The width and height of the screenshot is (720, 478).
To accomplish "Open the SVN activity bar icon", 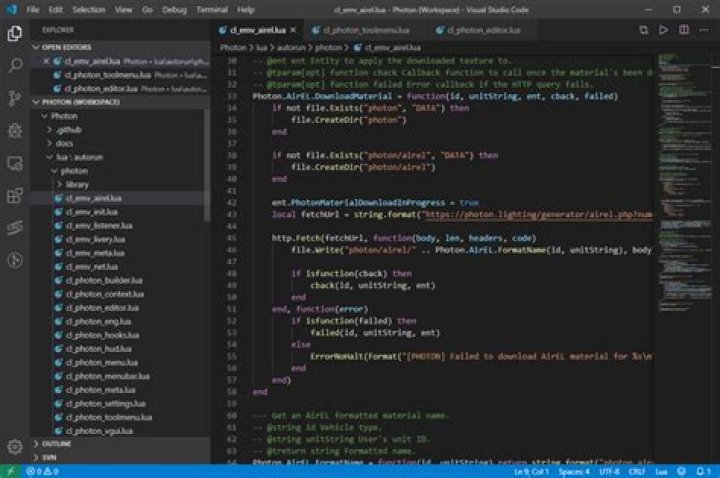I will [15, 228].
